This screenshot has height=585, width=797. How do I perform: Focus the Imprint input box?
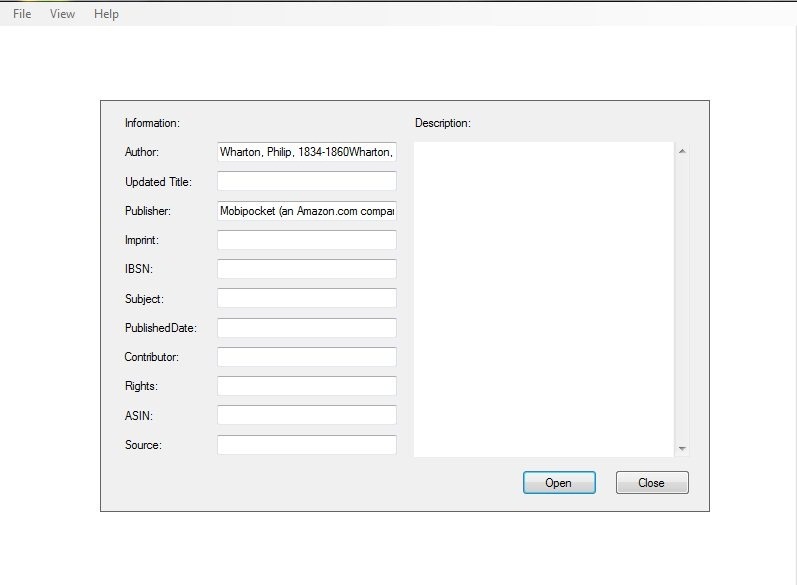point(306,240)
